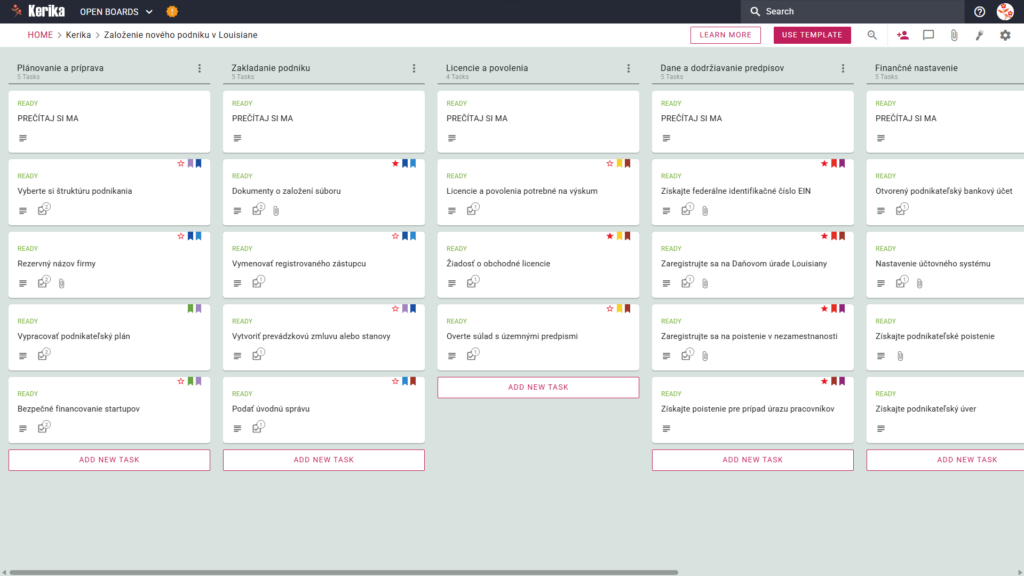Click Založenie nového podniku v Louisiane breadcrumb
The height and width of the screenshot is (576, 1024).
[181, 35]
